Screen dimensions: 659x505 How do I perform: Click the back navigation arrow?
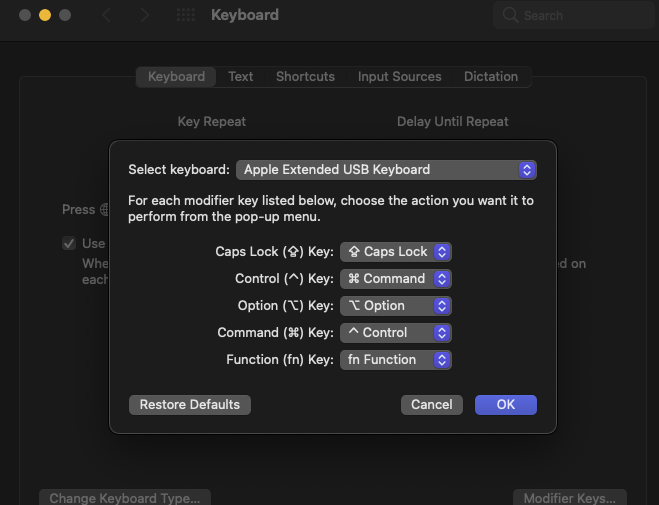[107, 15]
